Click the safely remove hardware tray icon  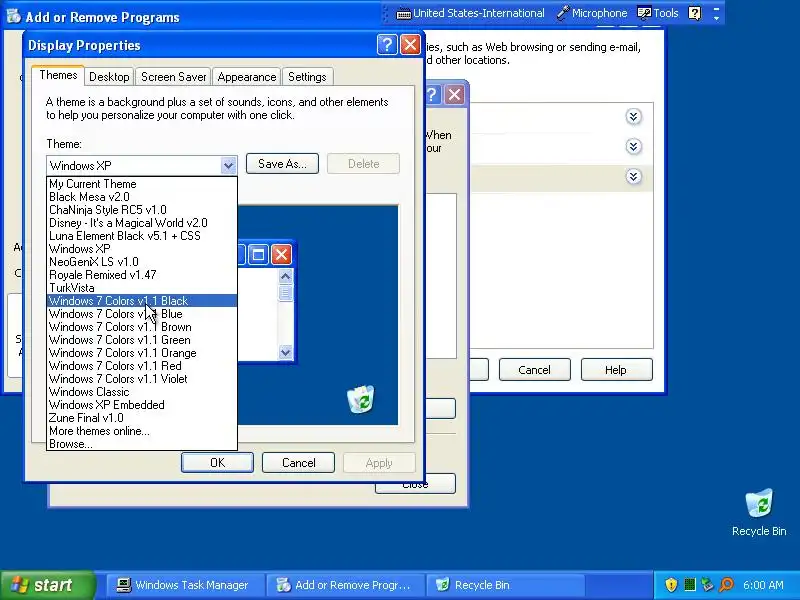(707, 585)
